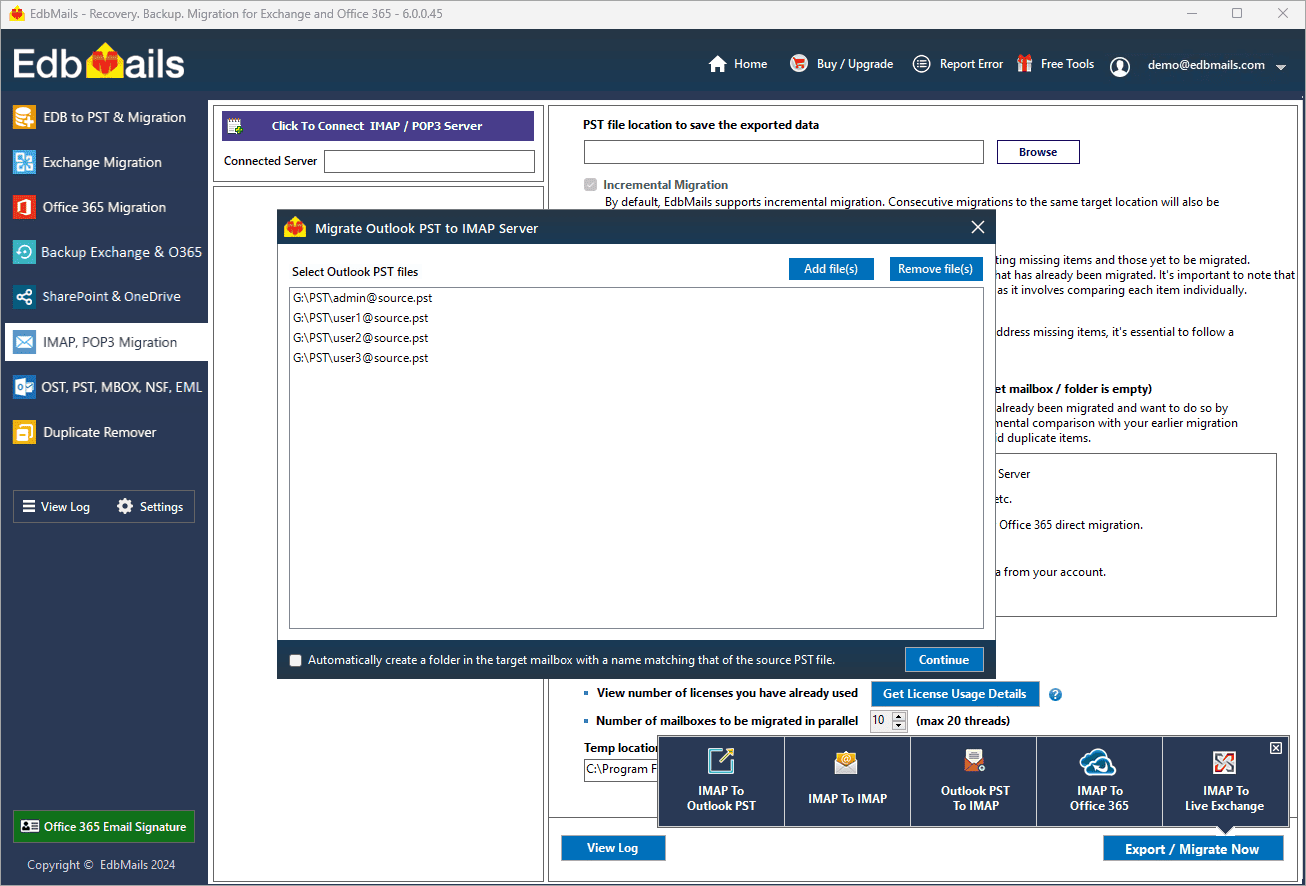Viewport: 1306px width, 886px height.
Task: Click the IMAP To IMAP envelope icon
Action: (x=847, y=764)
